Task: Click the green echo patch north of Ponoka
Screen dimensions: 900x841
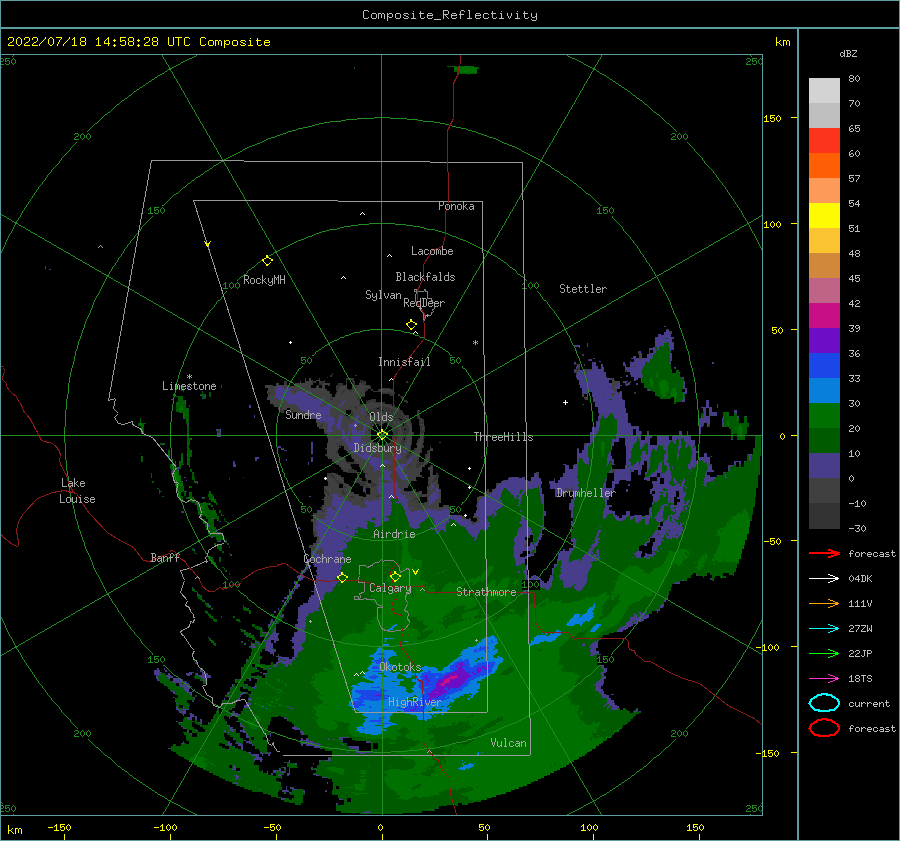Action: tap(466, 69)
